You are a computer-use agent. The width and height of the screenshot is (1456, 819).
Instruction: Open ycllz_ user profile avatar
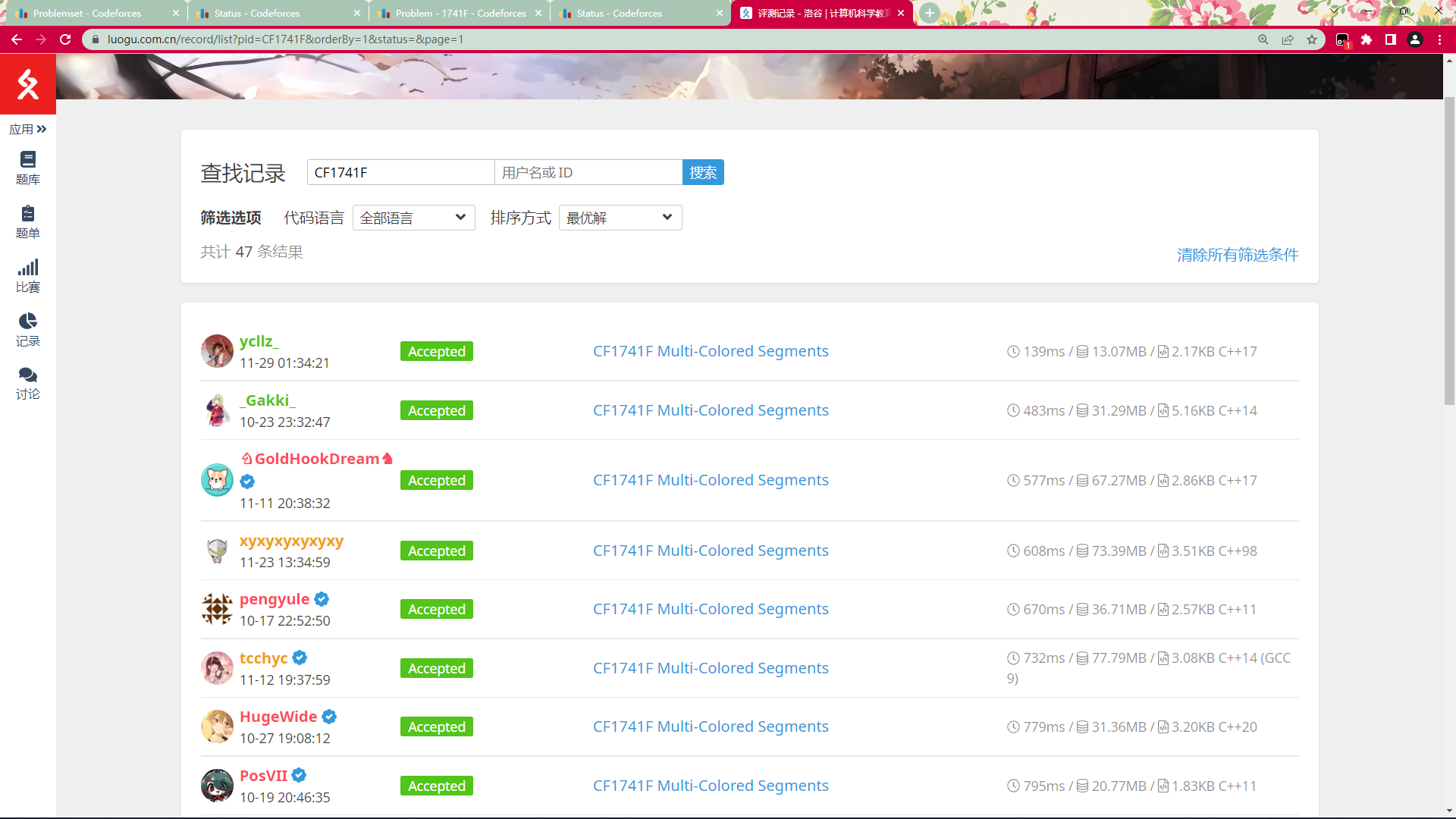pos(217,351)
